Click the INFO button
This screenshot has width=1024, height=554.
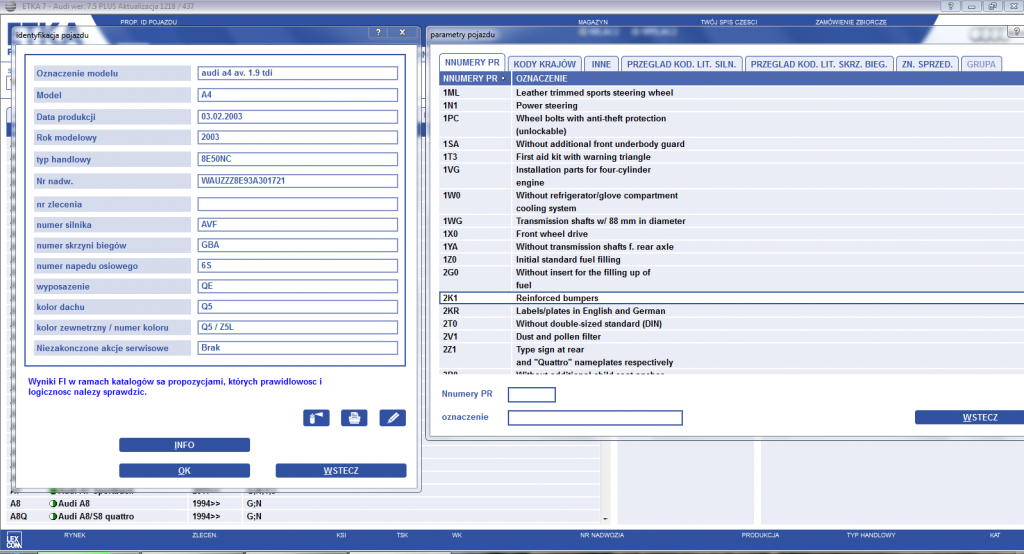coord(184,445)
